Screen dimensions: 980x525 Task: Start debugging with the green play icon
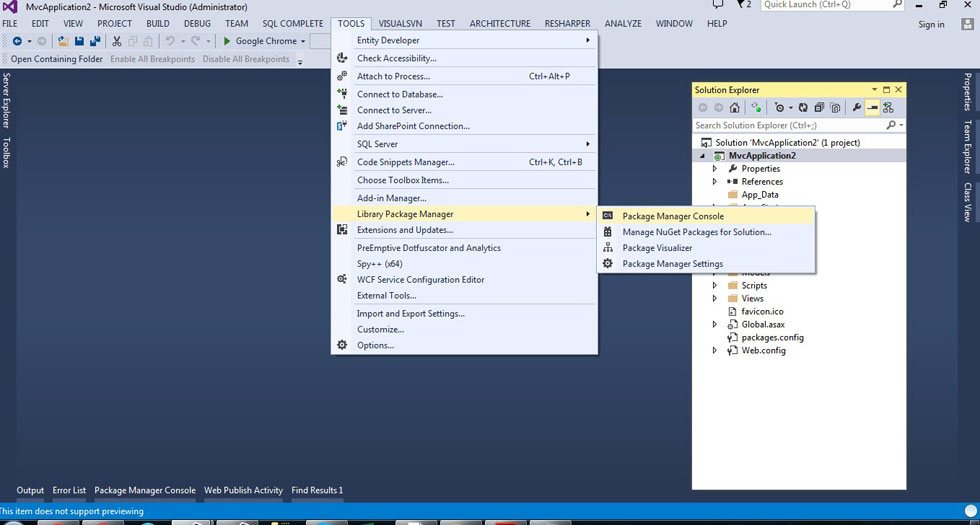pos(227,41)
